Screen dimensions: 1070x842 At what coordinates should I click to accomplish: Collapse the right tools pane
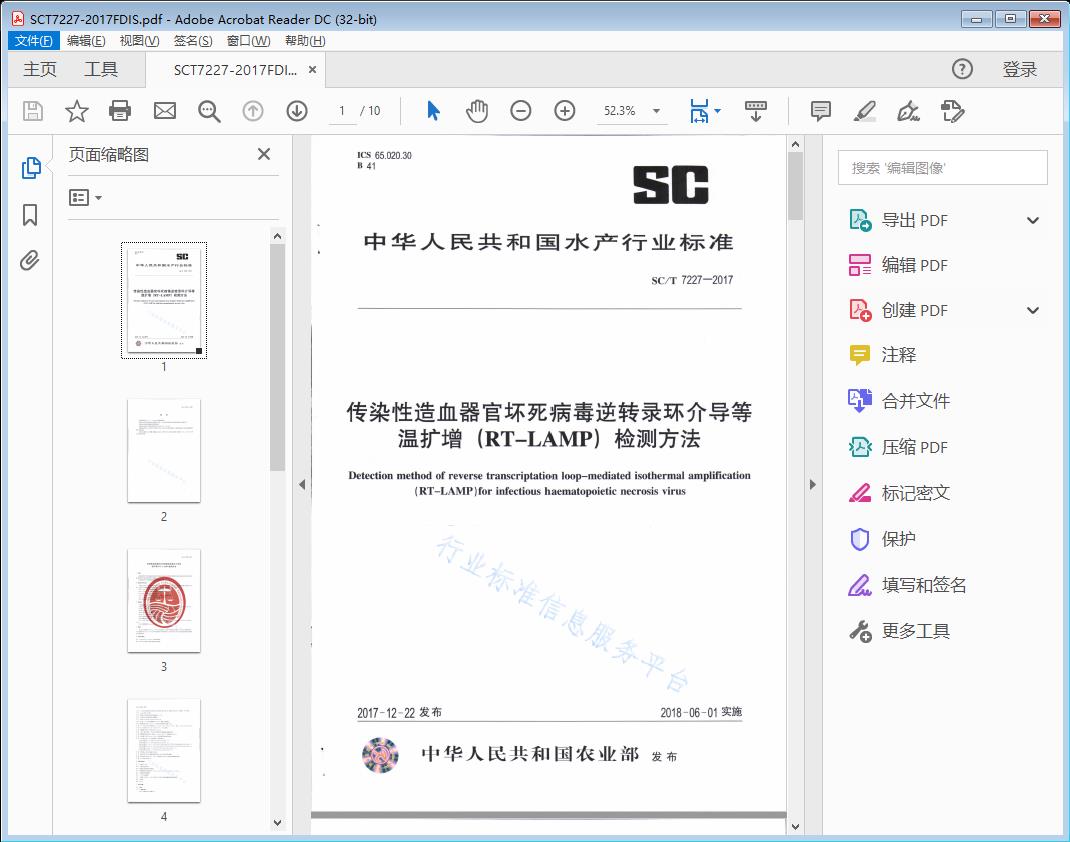coord(812,485)
